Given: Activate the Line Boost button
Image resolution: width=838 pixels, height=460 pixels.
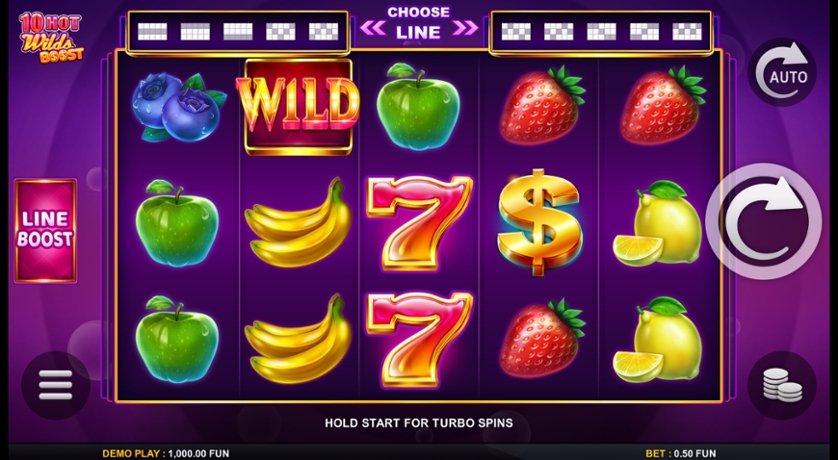Looking at the screenshot, I should tap(45, 230).
